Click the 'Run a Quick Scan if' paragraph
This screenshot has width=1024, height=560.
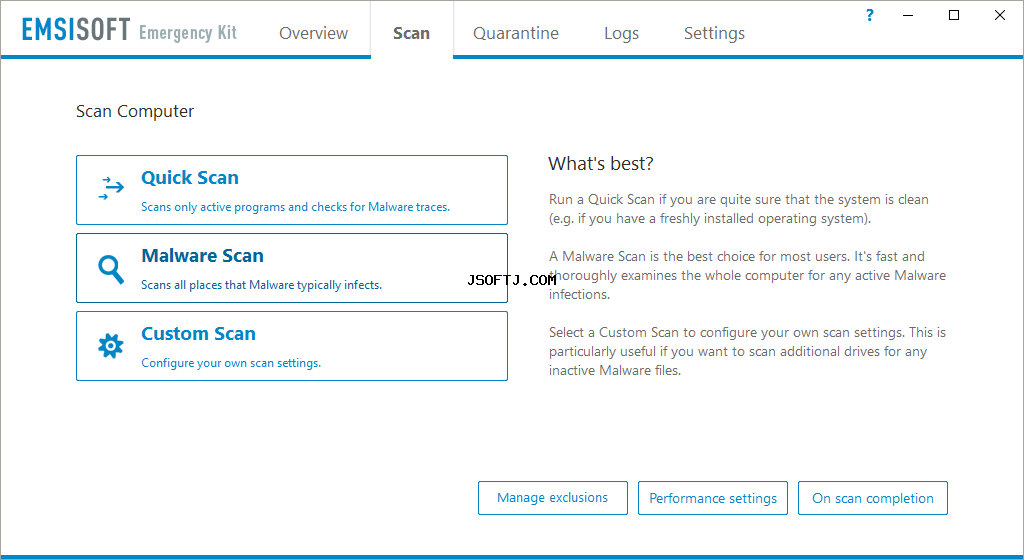tap(739, 209)
